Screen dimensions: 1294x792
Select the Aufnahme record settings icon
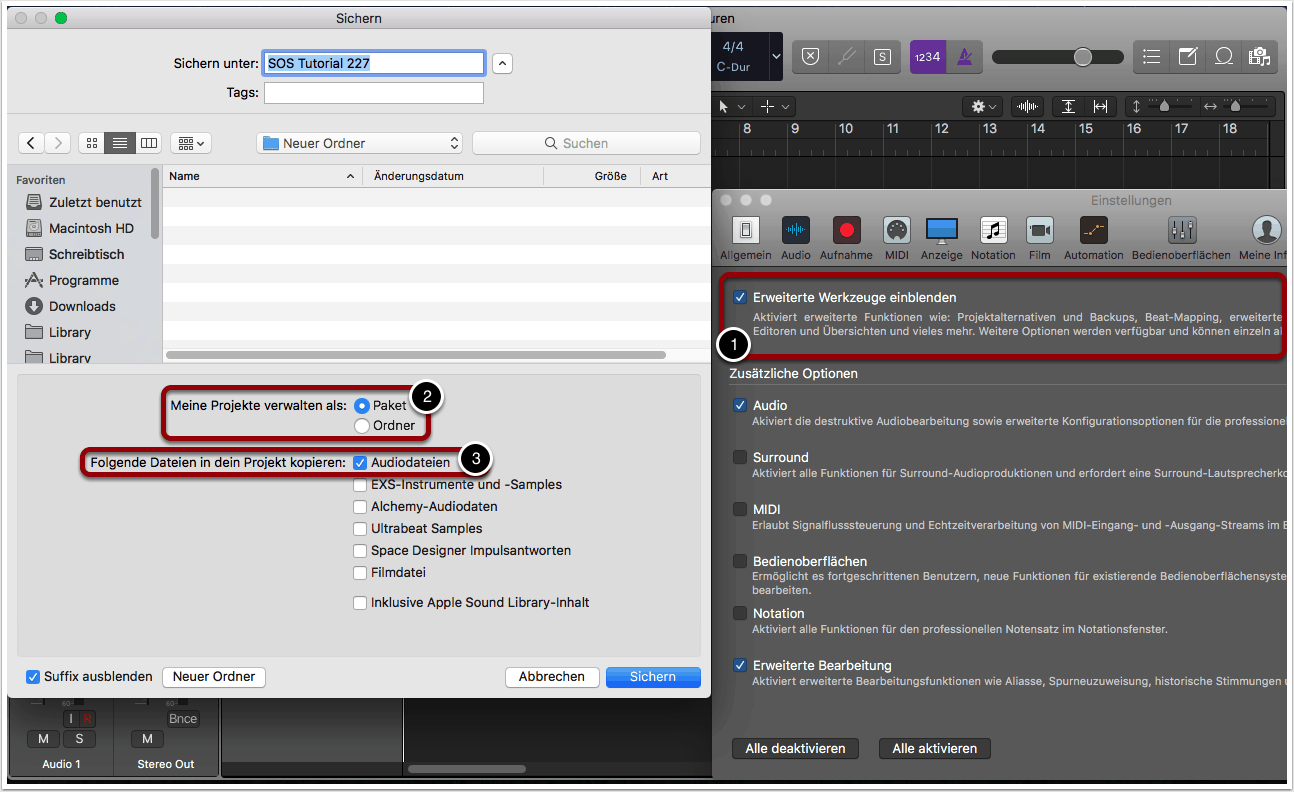846,231
